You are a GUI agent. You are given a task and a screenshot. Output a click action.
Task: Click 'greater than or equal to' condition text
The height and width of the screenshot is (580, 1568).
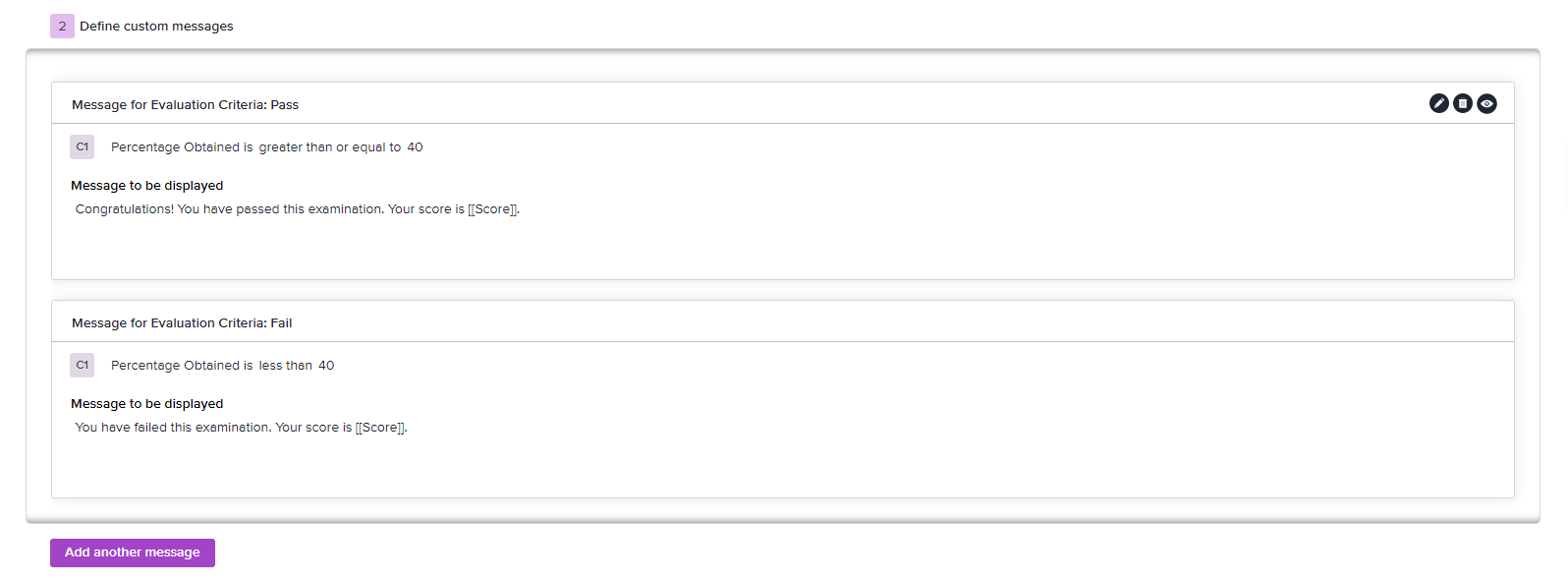(330, 147)
